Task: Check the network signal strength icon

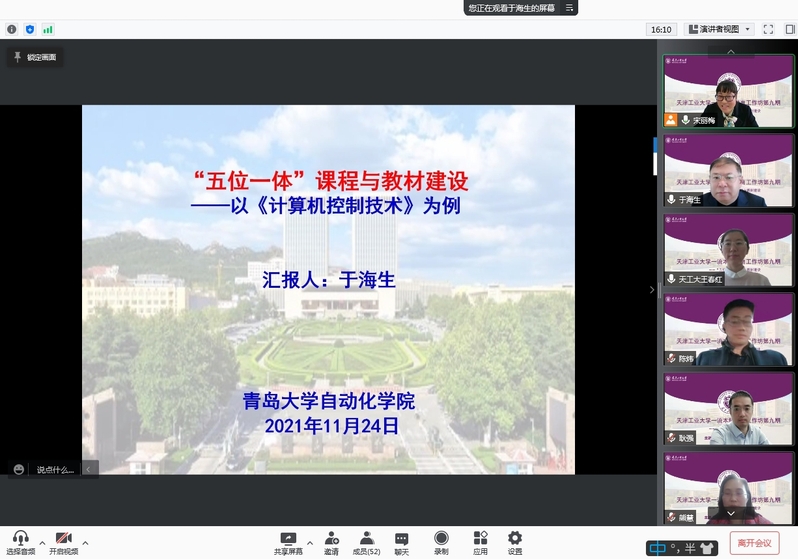Action: [x=48, y=30]
